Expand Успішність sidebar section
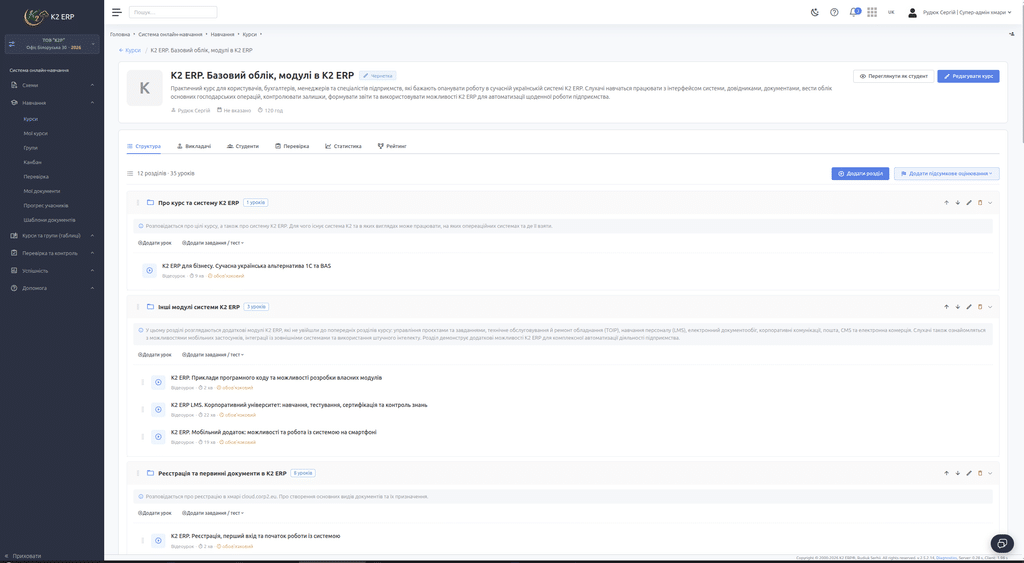Image resolution: width=1024 pixels, height=563 pixels. click(52, 270)
